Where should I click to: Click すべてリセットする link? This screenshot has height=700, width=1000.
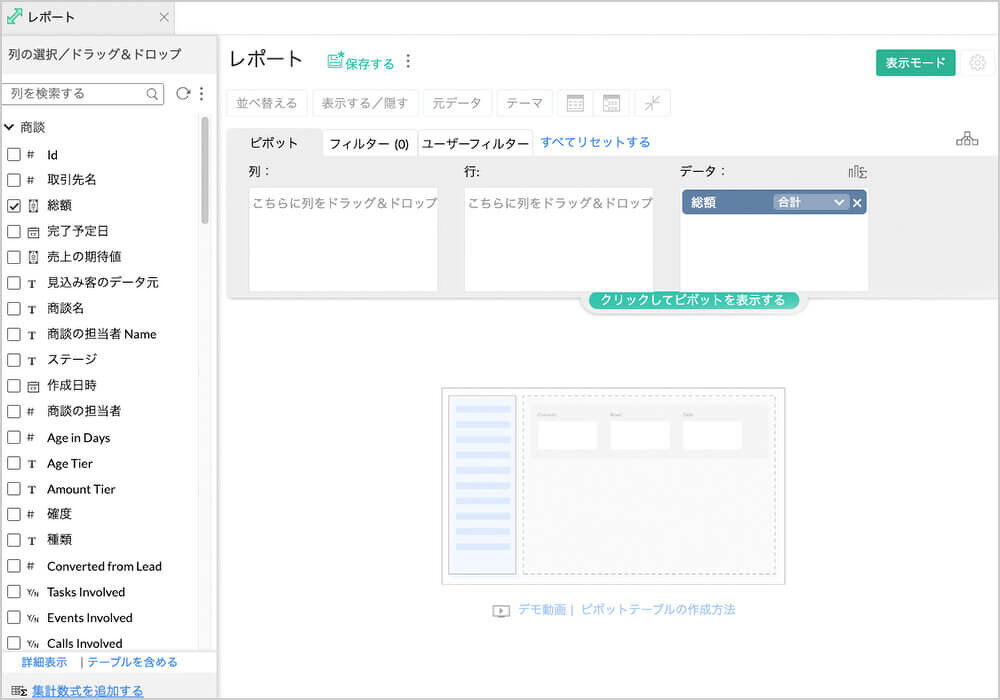[x=595, y=142]
